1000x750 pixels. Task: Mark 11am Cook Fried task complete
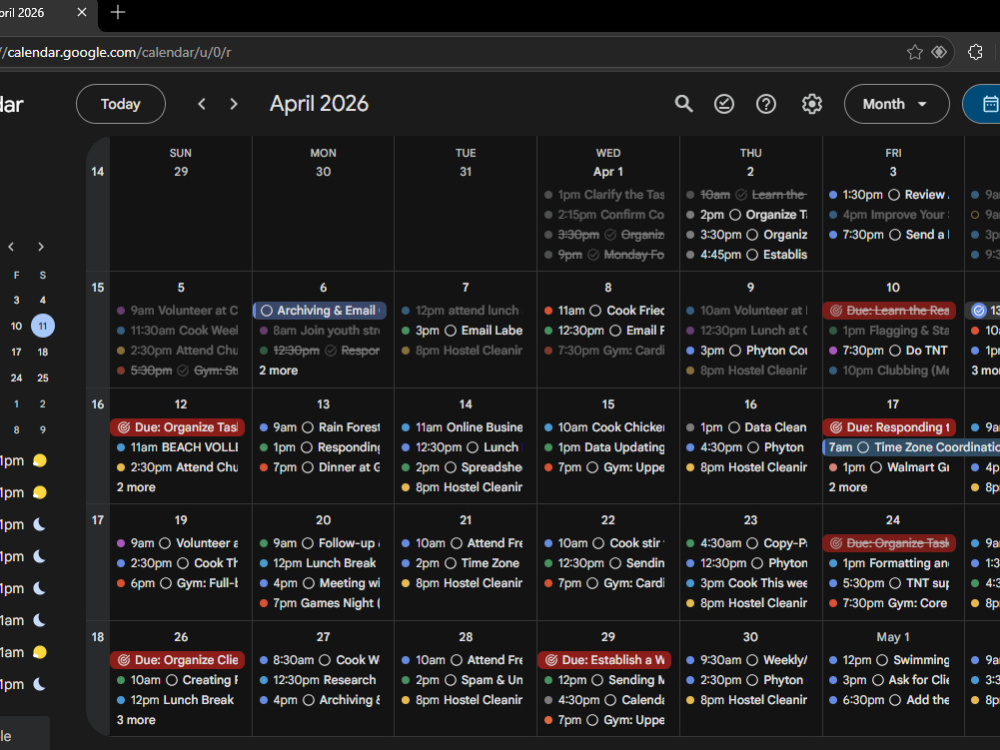tap(595, 311)
